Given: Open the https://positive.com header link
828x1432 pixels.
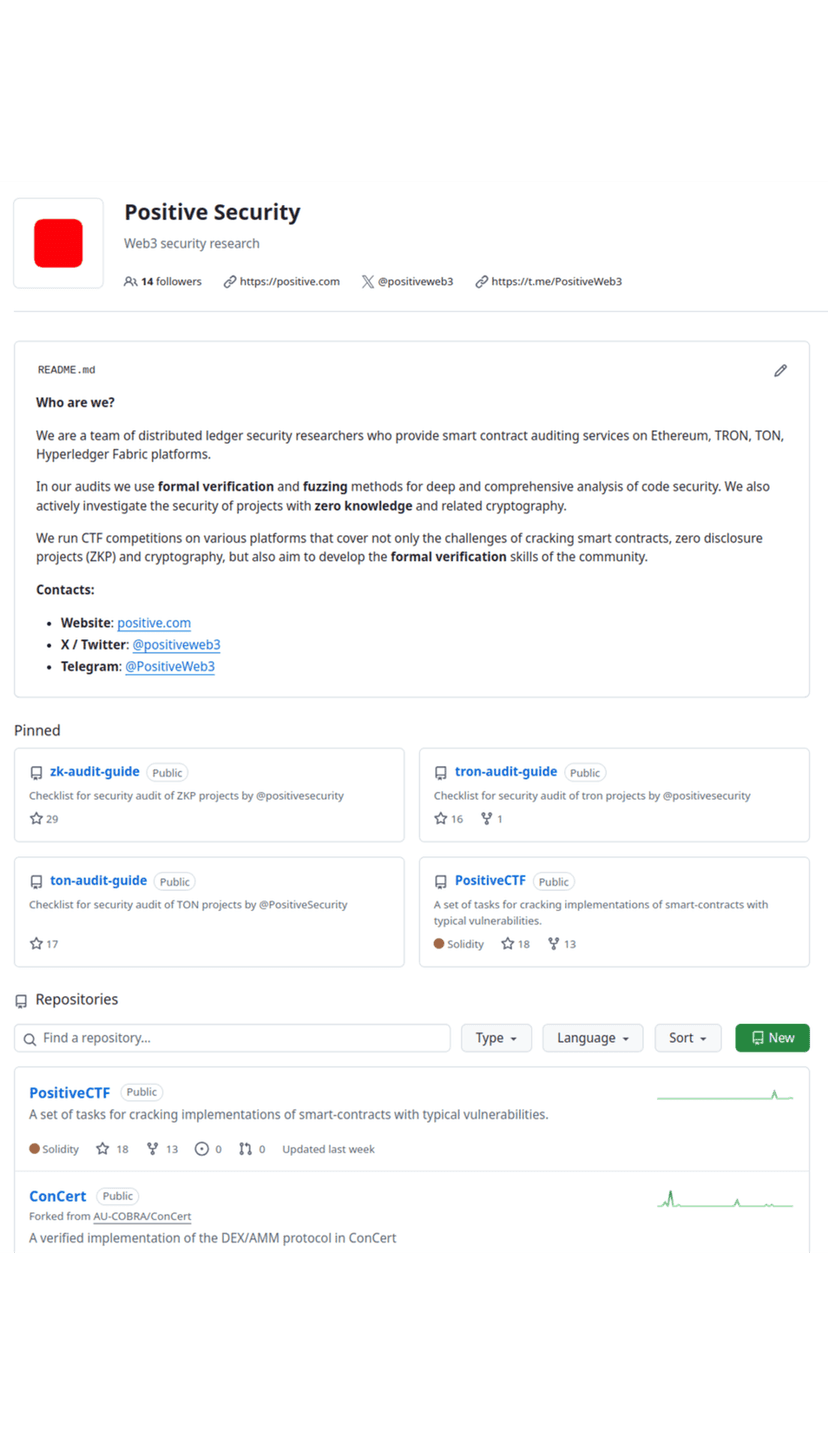Looking at the screenshot, I should 290,282.
